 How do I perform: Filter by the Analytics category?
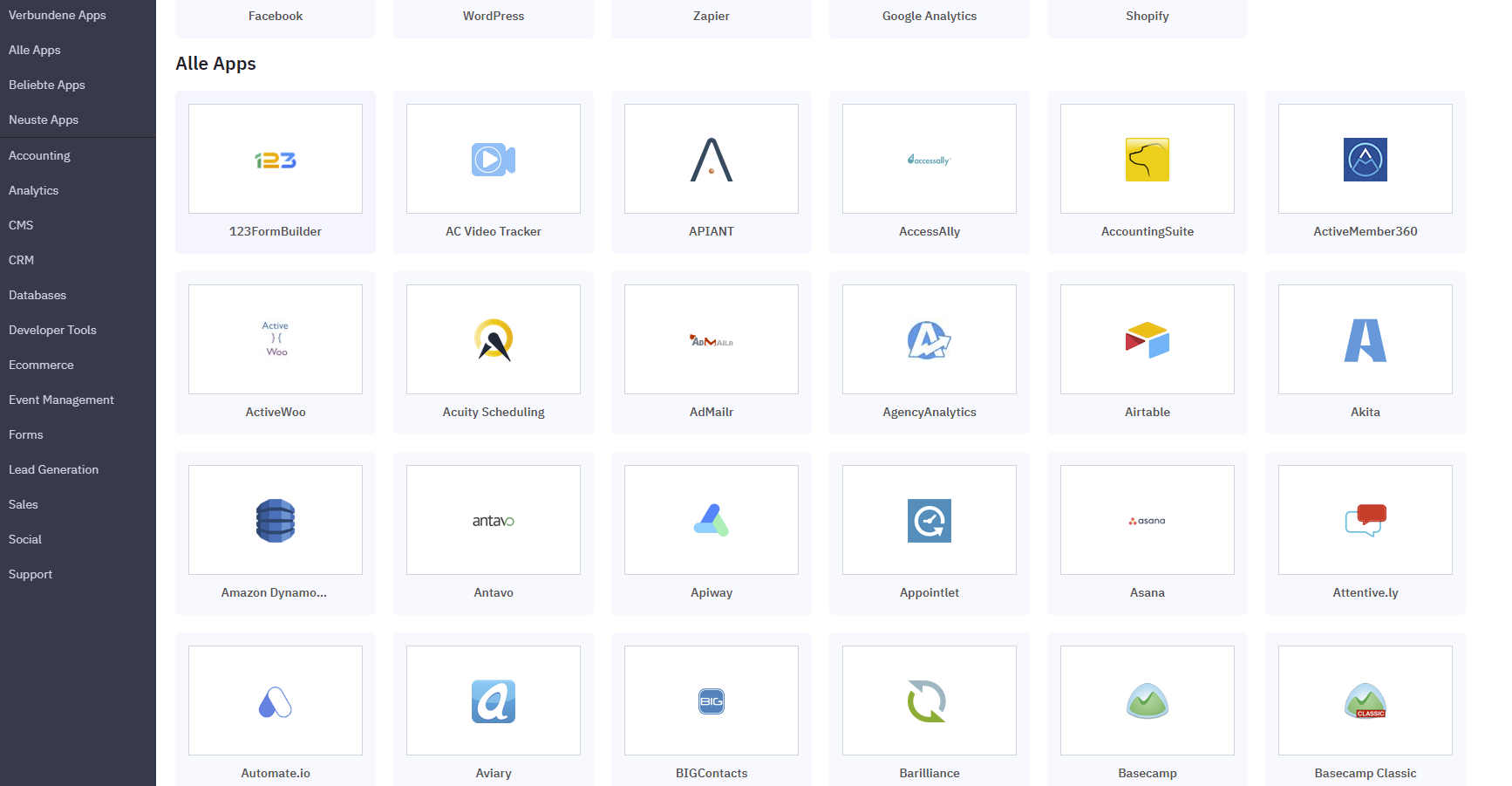(33, 190)
